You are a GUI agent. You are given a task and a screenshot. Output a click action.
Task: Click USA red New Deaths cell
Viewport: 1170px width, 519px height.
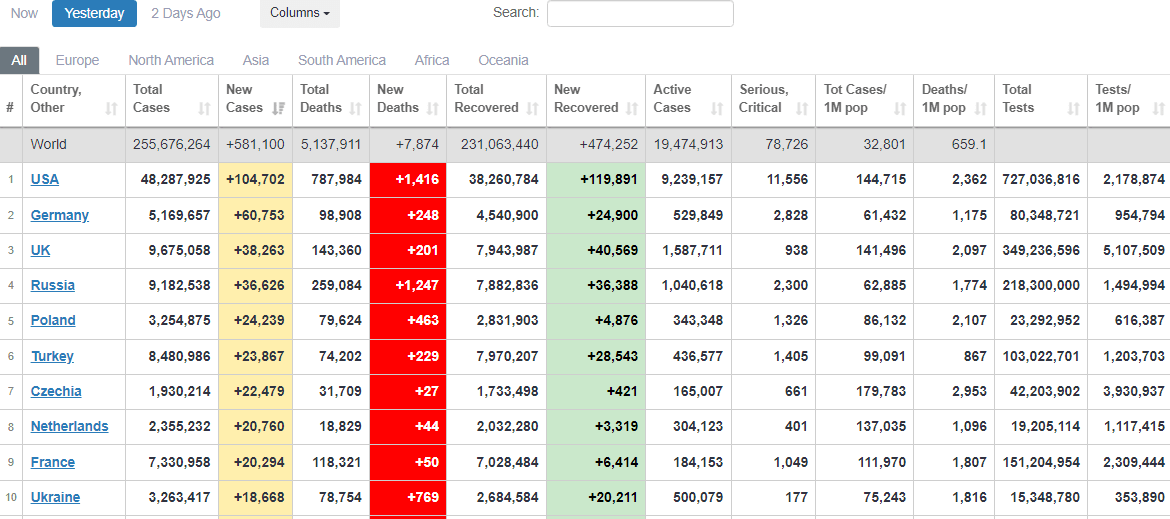pos(408,180)
